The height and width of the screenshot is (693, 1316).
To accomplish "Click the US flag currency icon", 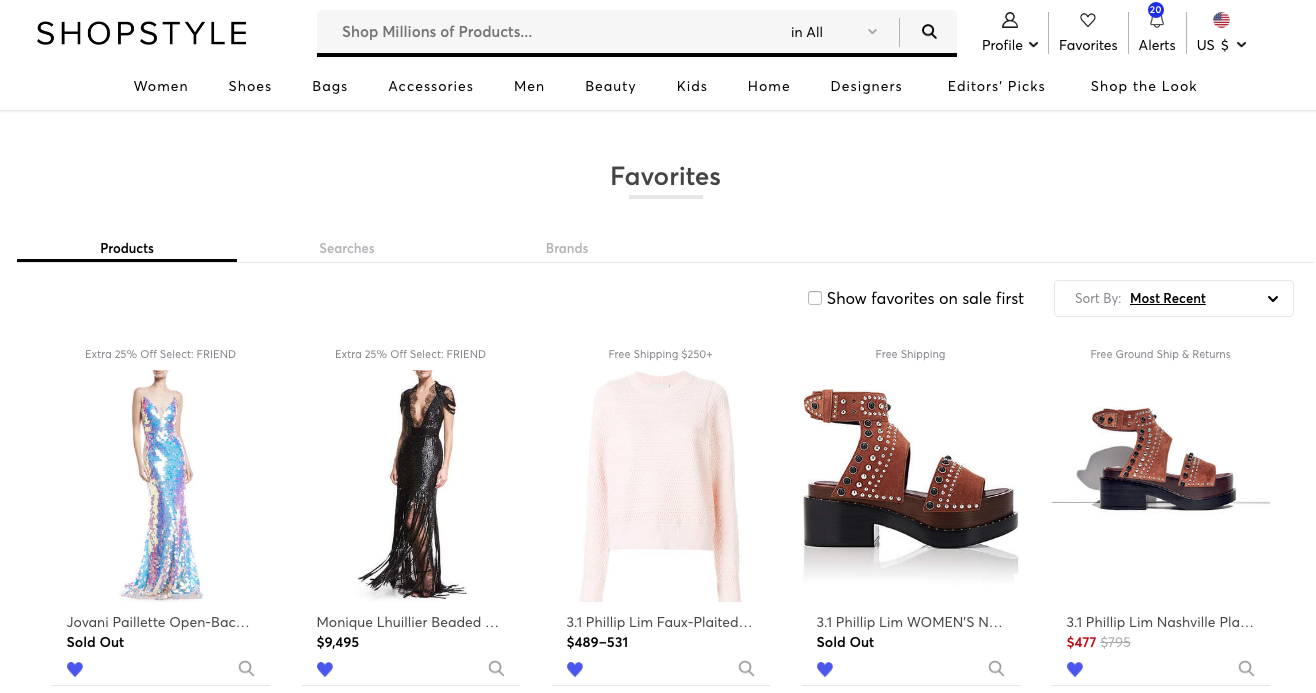I will [x=1221, y=20].
